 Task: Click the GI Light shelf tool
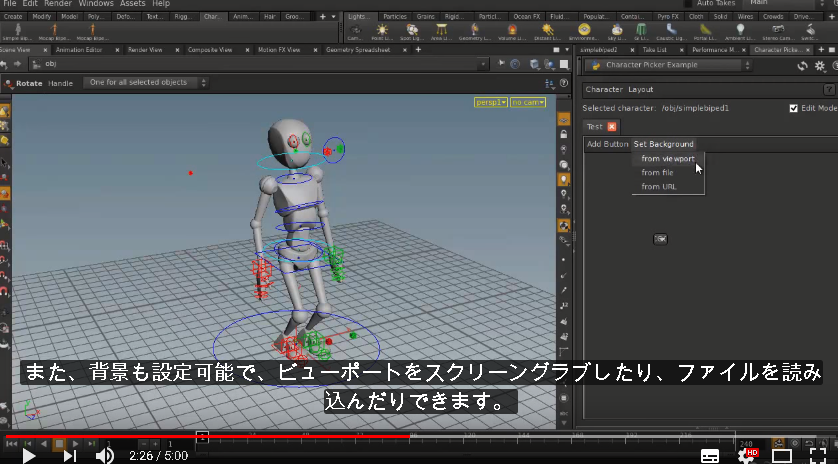tap(641, 32)
